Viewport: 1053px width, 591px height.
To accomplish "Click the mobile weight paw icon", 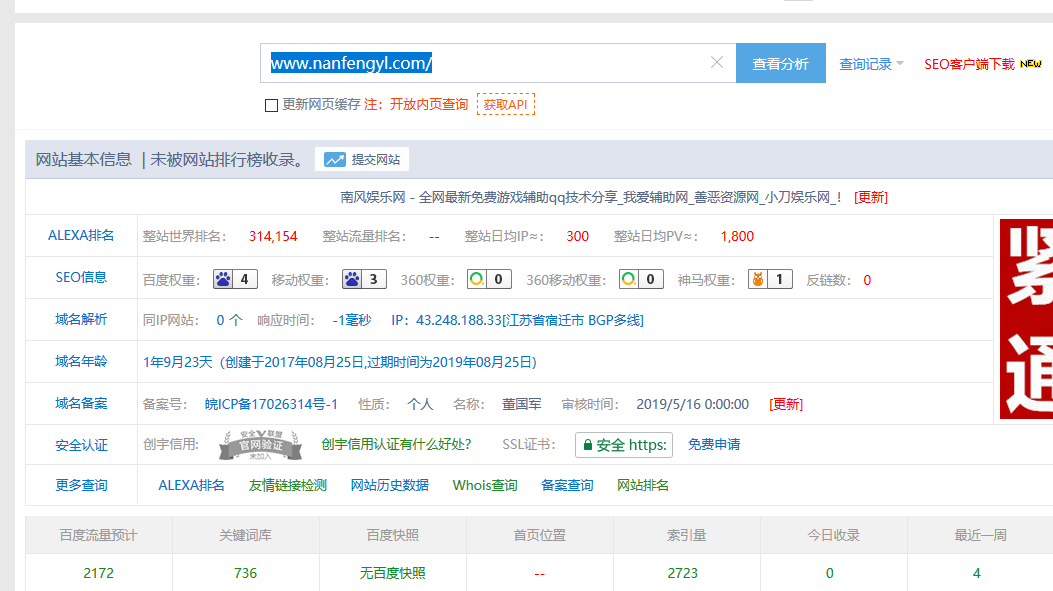I will [x=351, y=279].
